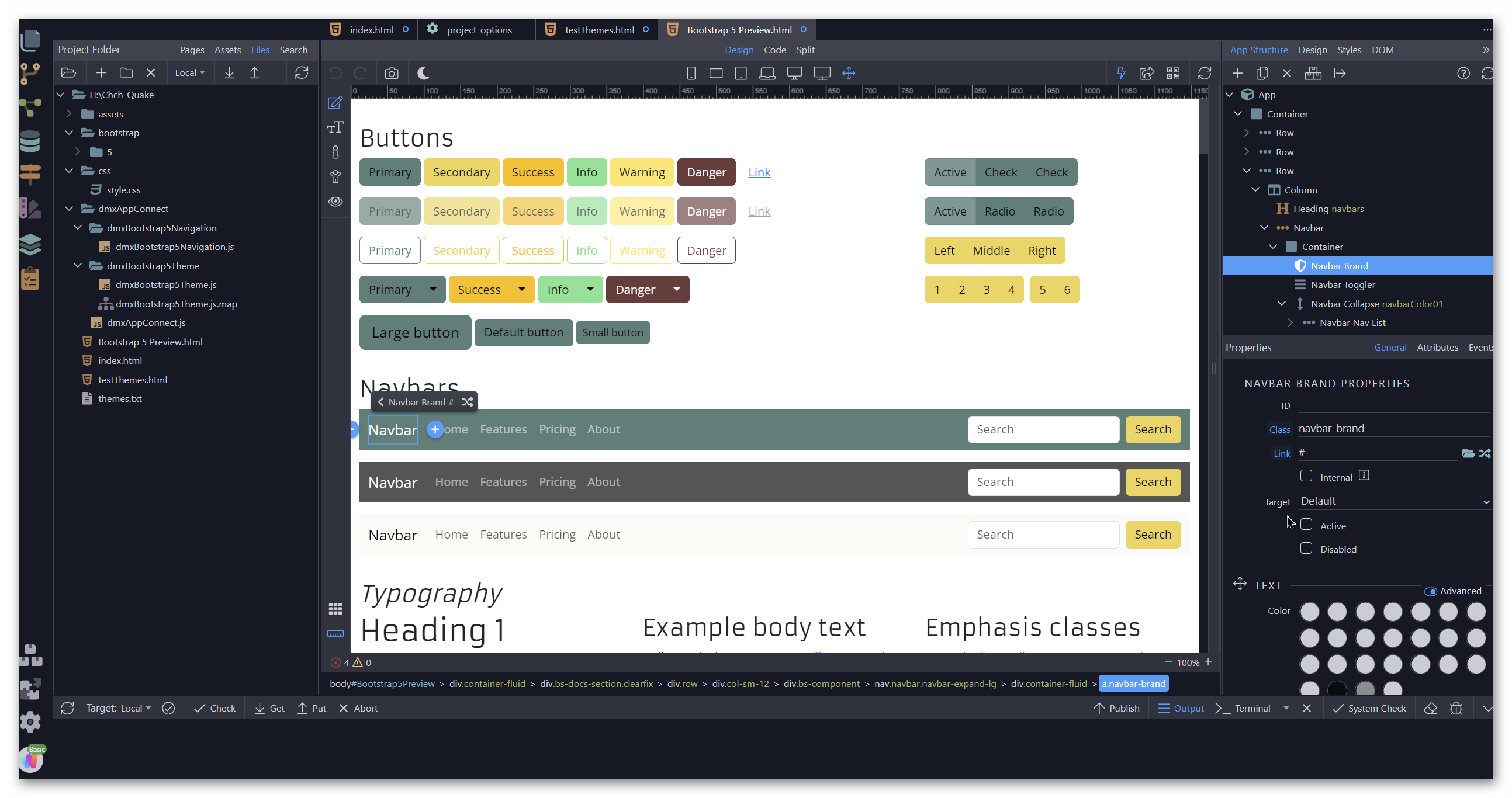This screenshot has width=1512, height=798.
Task: Open the settings gear in sidebar
Action: pos(30,721)
